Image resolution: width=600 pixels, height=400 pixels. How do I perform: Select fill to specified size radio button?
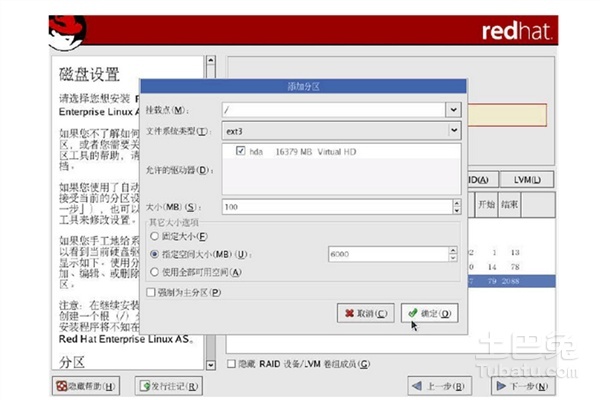(154, 254)
